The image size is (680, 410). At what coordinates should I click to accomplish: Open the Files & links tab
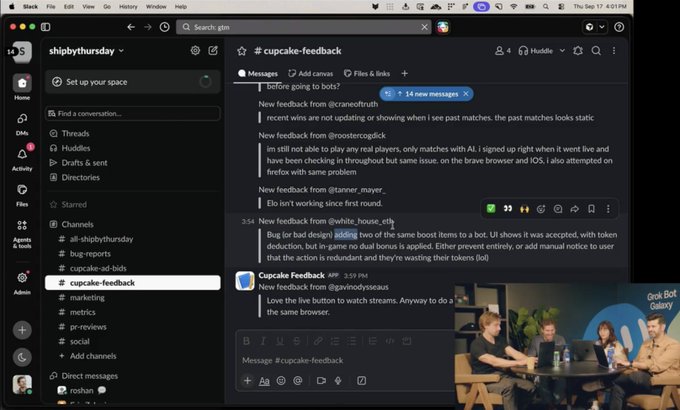coord(367,73)
